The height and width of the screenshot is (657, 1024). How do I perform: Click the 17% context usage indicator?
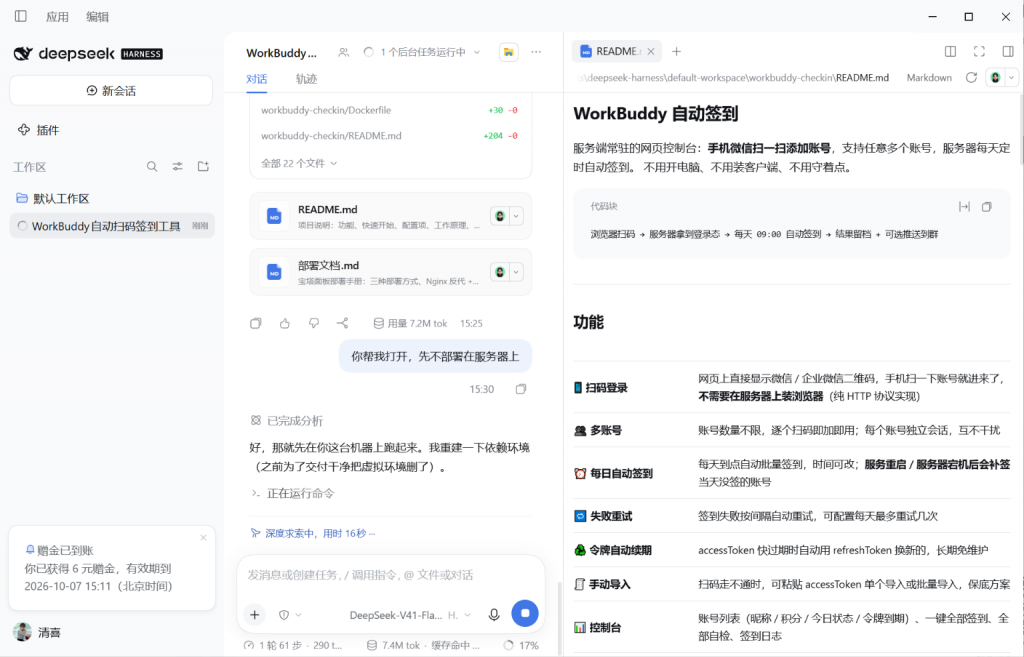(521, 645)
